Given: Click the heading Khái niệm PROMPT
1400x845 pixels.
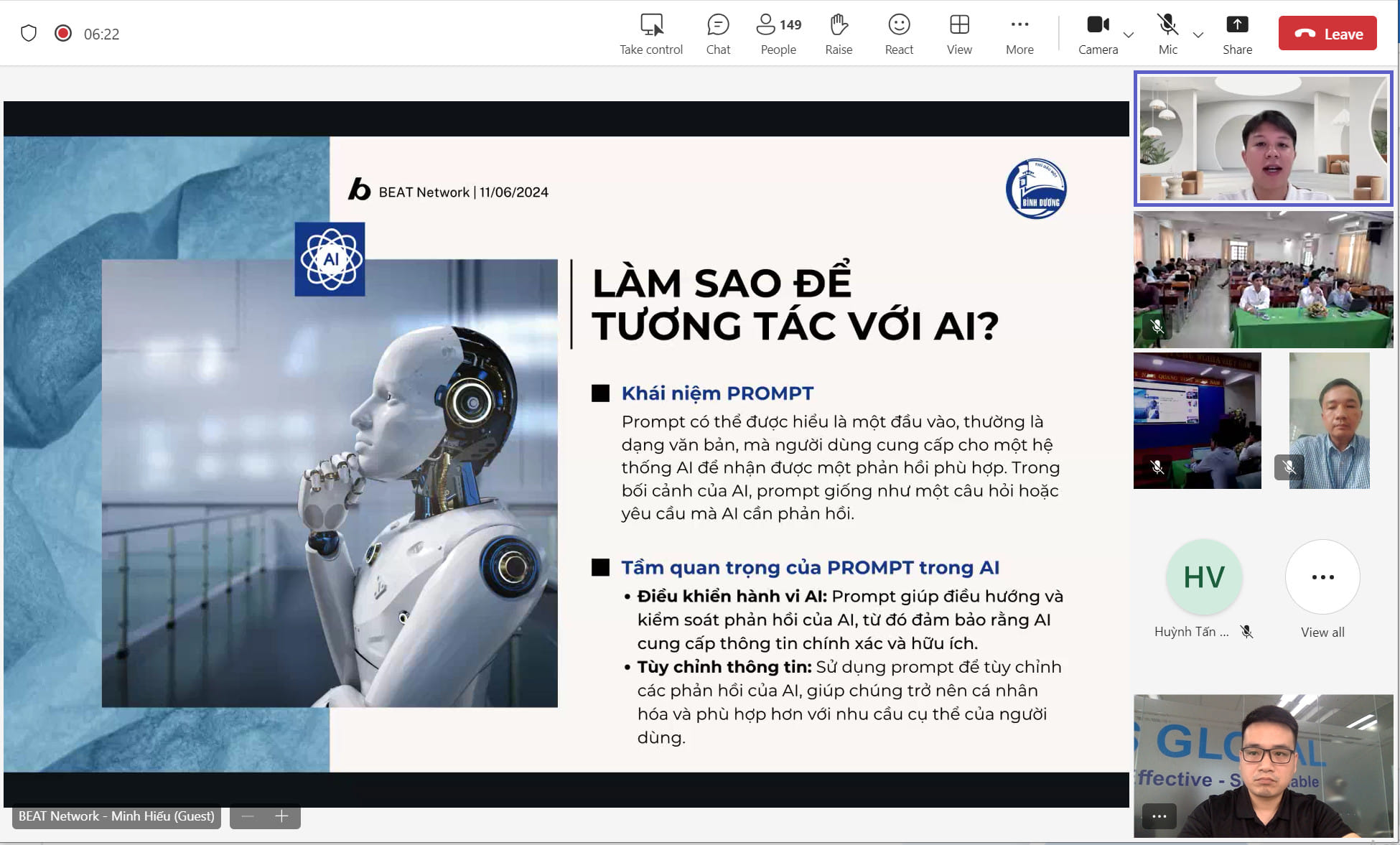Looking at the screenshot, I should click(717, 393).
